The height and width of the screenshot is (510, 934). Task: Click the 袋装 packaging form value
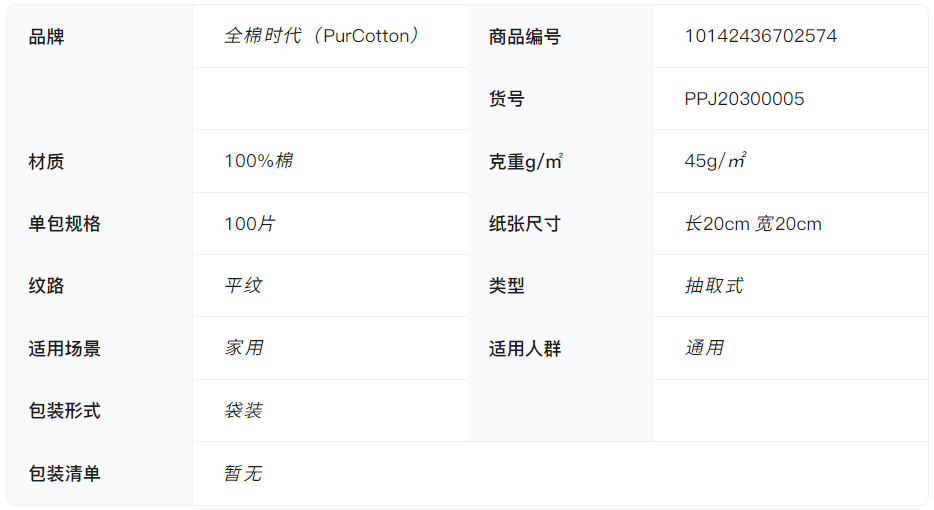click(x=243, y=411)
